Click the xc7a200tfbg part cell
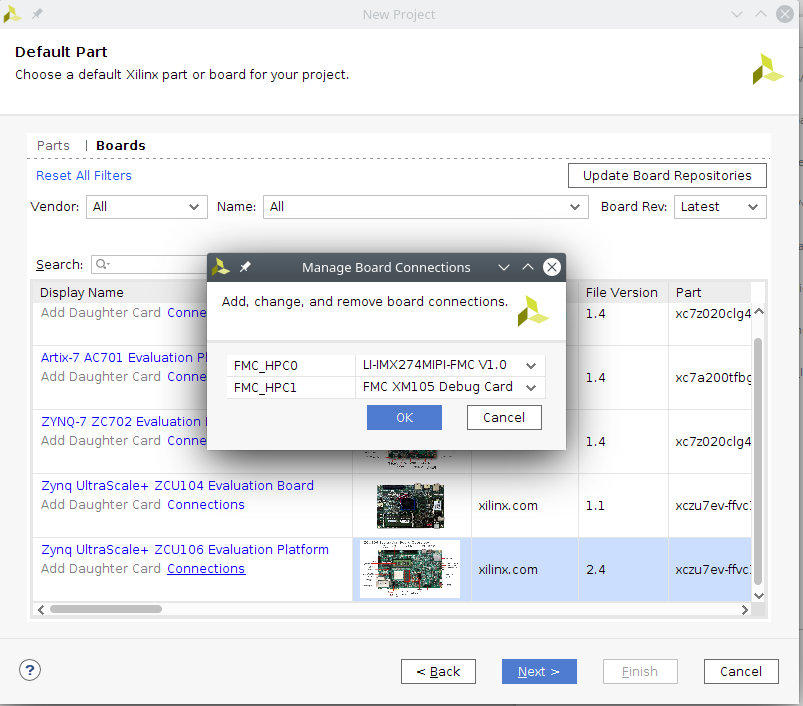 [x=710, y=377]
